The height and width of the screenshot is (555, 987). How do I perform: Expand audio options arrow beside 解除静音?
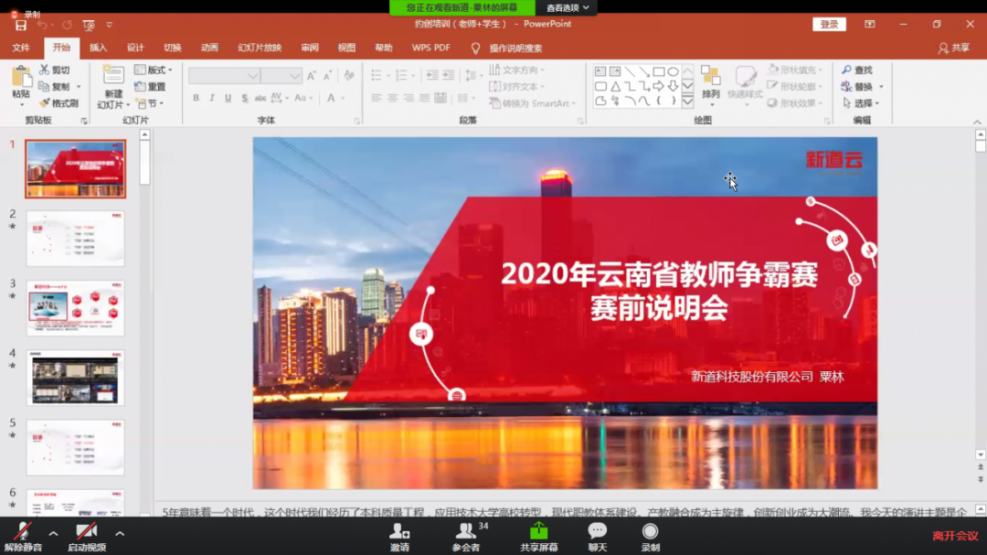tap(53, 533)
